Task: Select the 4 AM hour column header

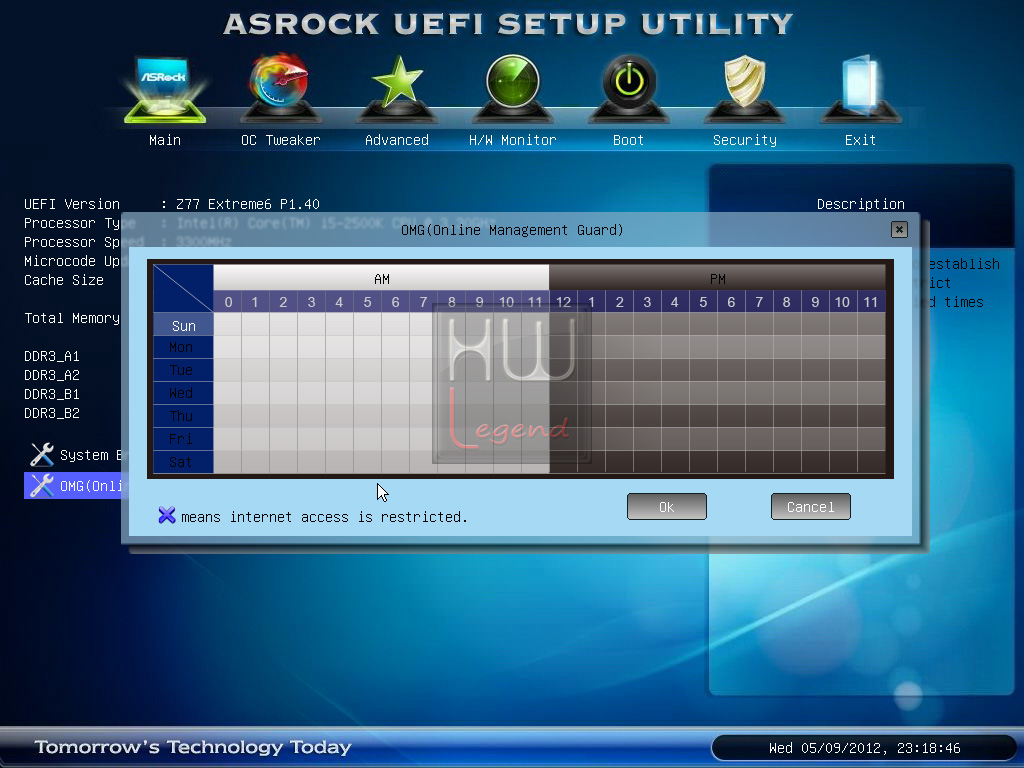Action: pos(340,302)
